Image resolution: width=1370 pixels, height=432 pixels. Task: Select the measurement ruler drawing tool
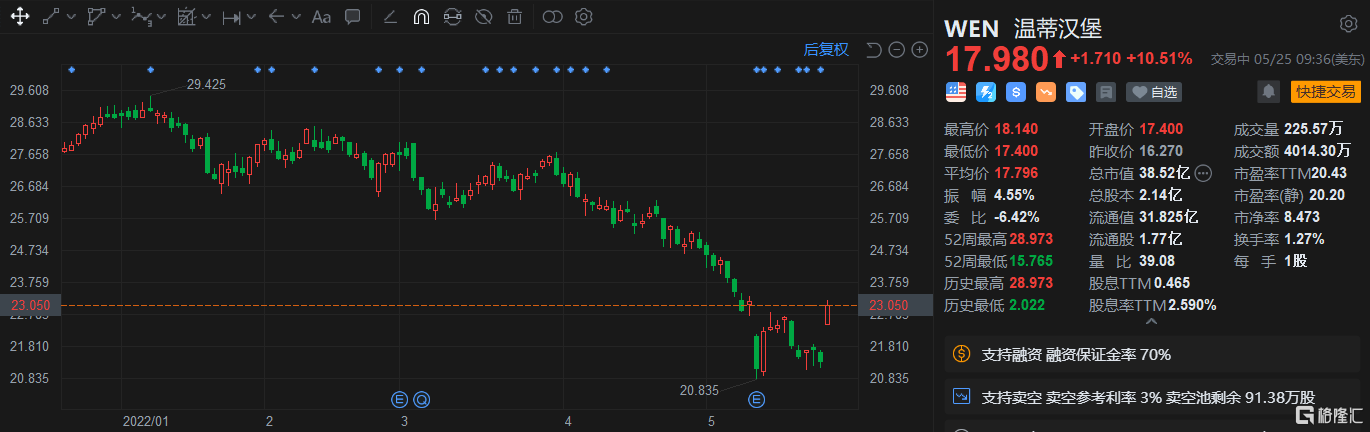click(x=186, y=17)
